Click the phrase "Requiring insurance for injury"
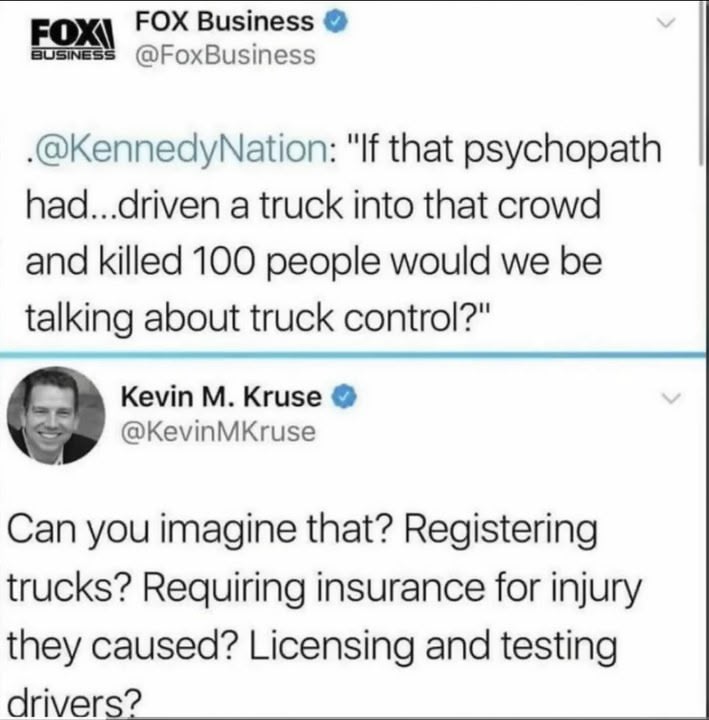 [x=392, y=588]
